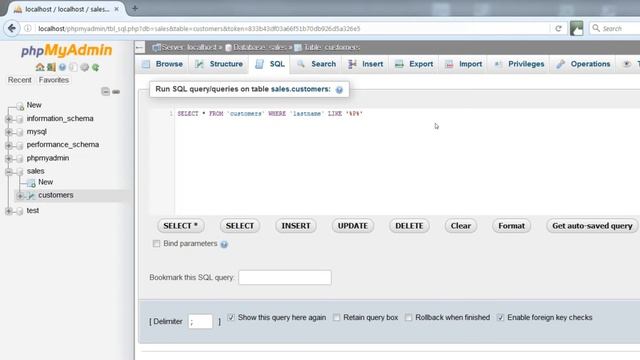Select the SQL tab
Screen dimensions: 640x360
[x=270, y=64]
